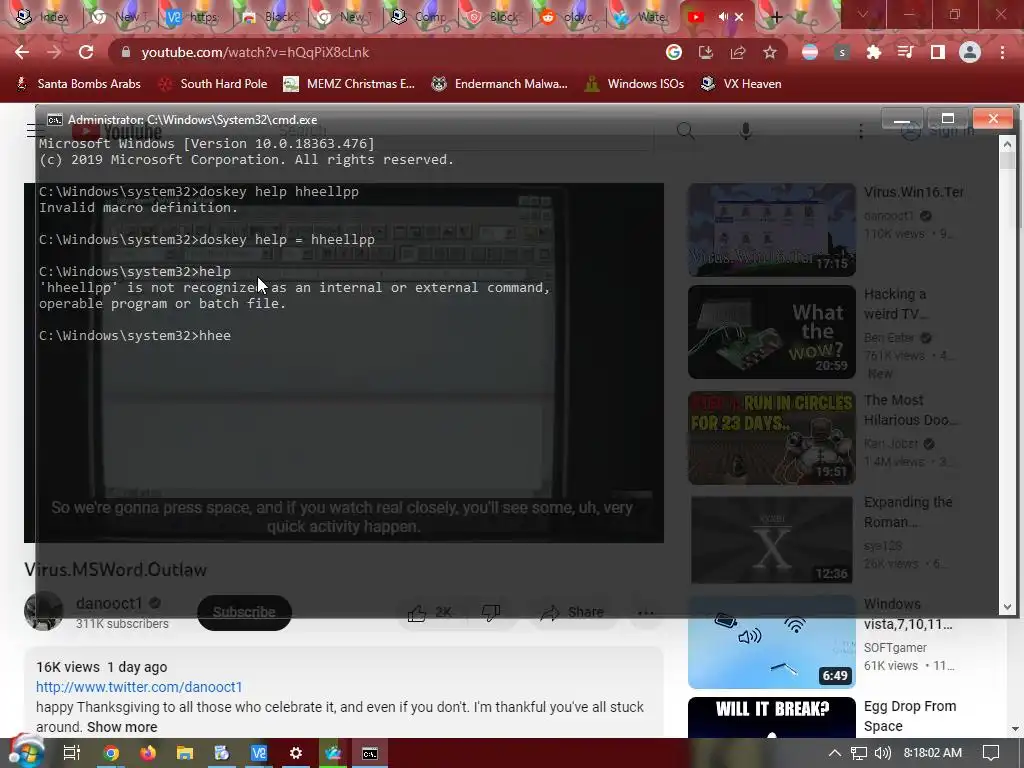Dislike the video with thumbs down
The width and height of the screenshot is (1024, 768).
coord(490,613)
